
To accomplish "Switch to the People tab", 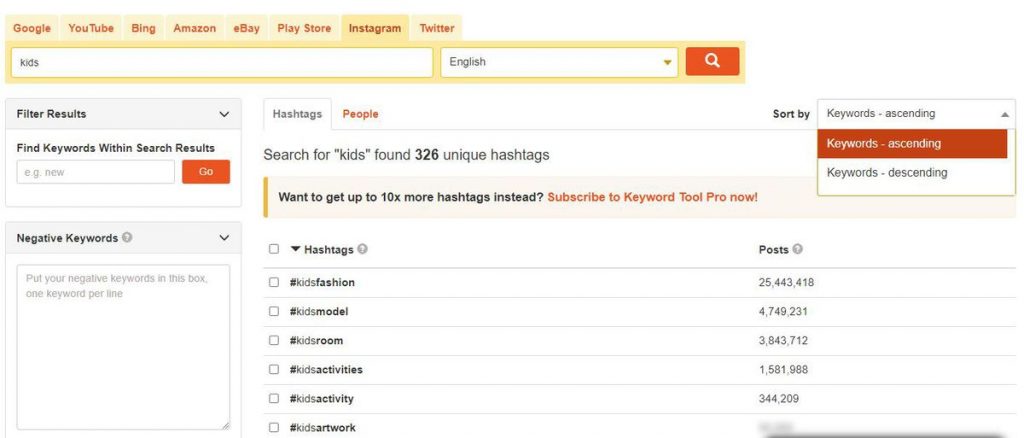I will [x=360, y=114].
